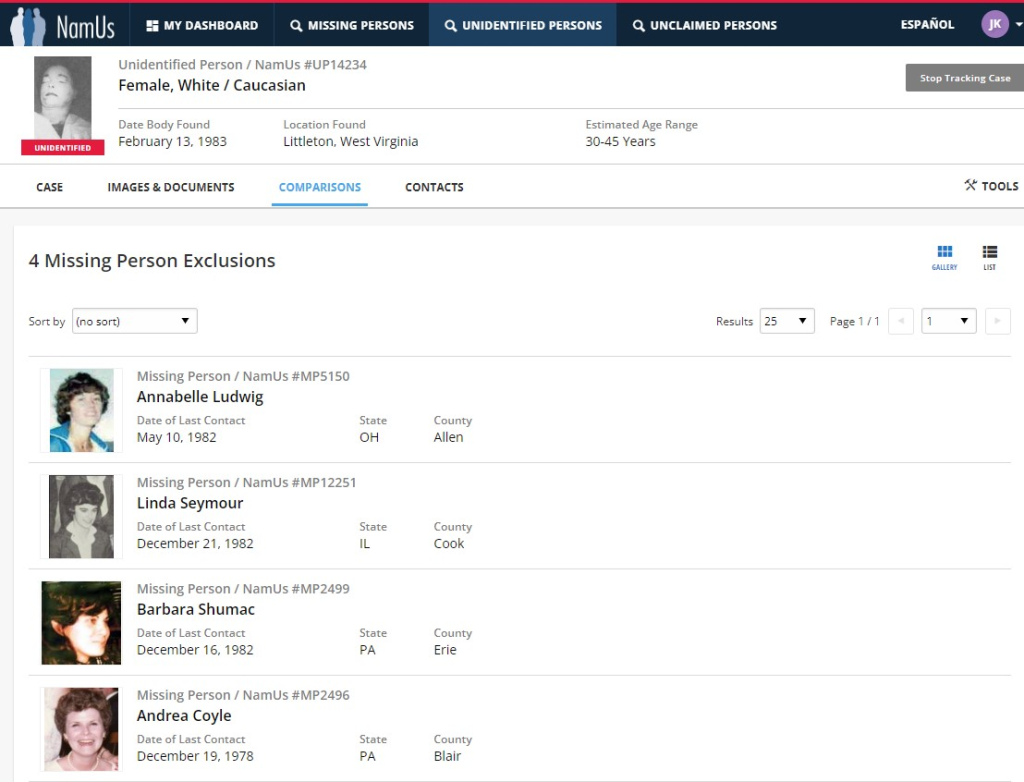Viewport: 1024px width, 782px height.
Task: Open Unclaimed Persons search
Action: point(704,25)
